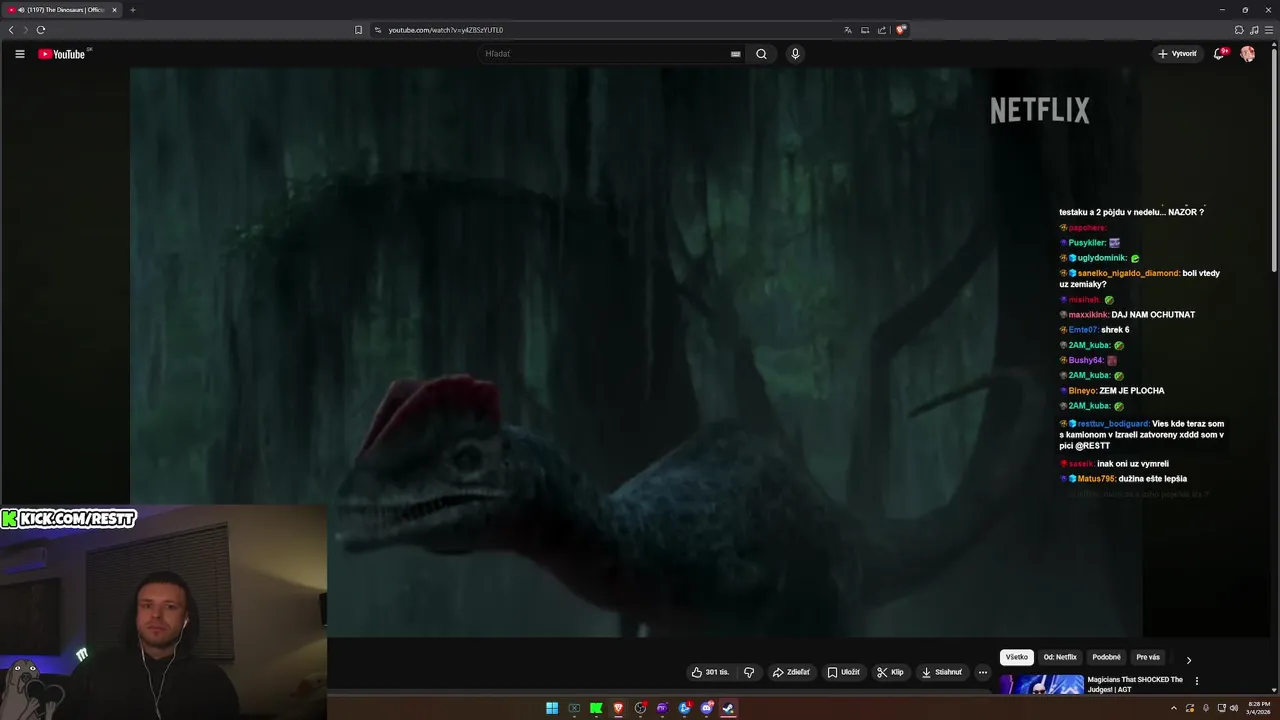Open the Discord taskbar icon
The height and width of the screenshot is (720, 1280).
[x=707, y=708]
